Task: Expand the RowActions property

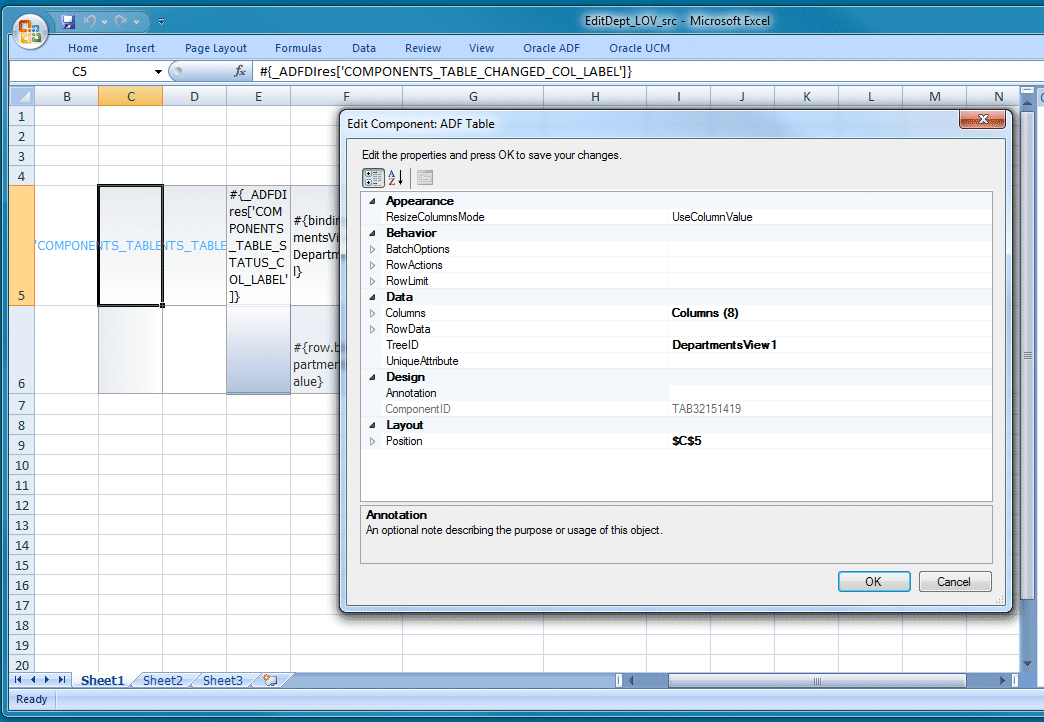Action: click(372, 265)
